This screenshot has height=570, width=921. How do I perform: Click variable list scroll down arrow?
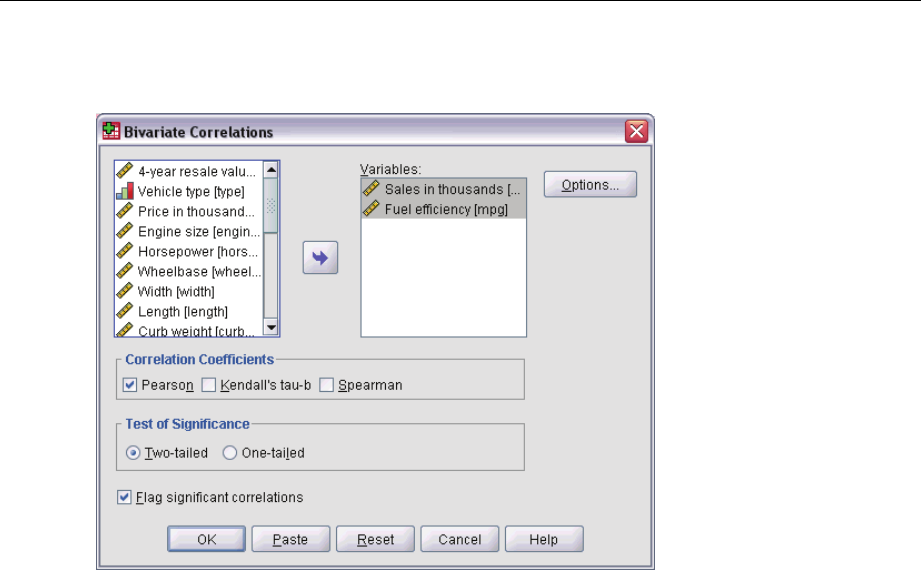pos(271,327)
